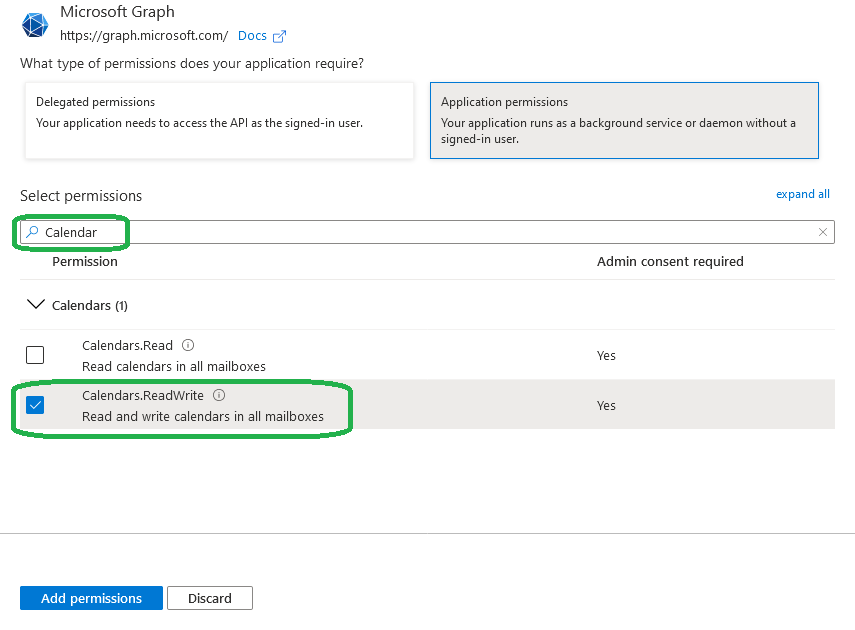
Task: Select the 'Read and write calendars' description row
Action: (203, 416)
